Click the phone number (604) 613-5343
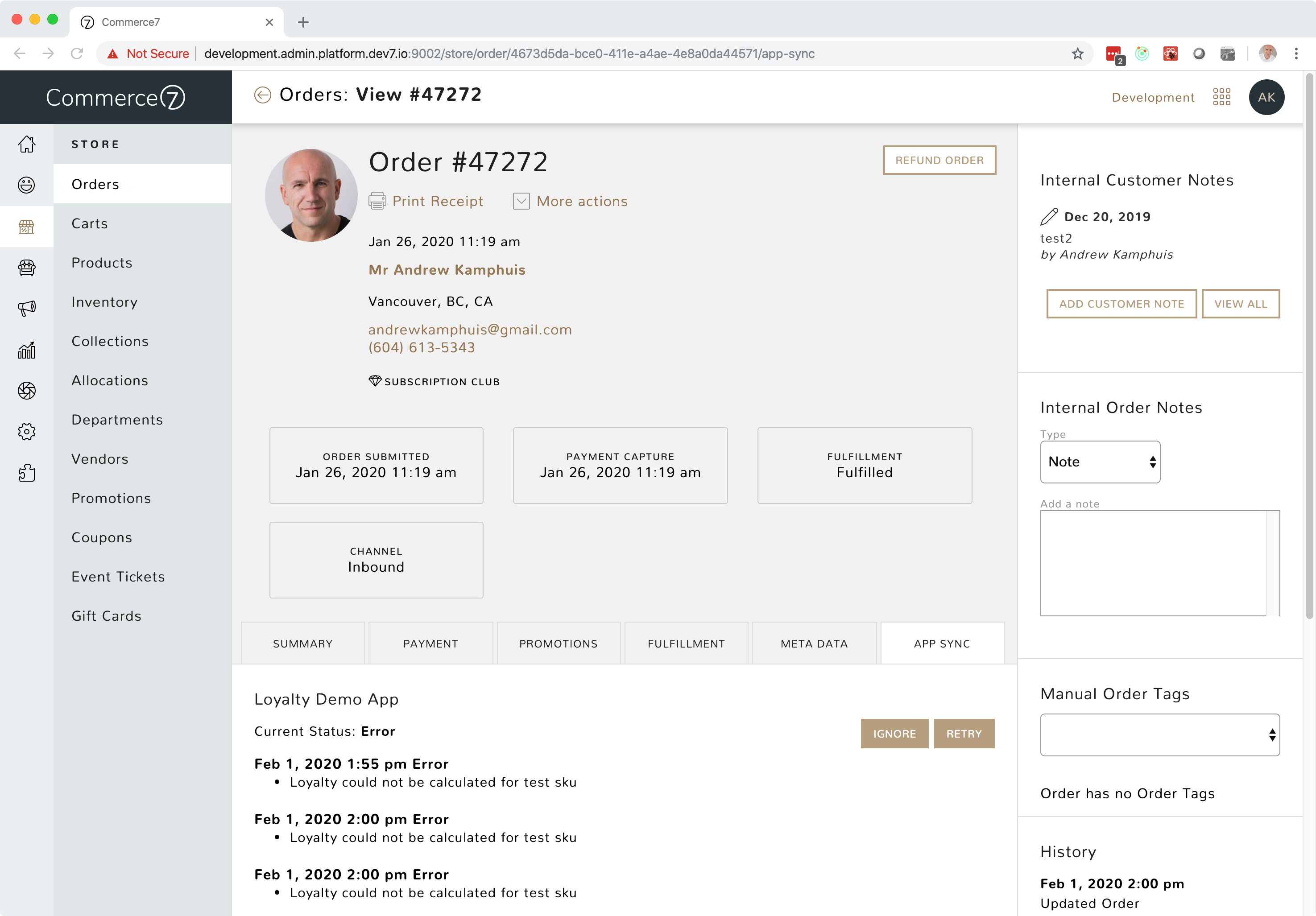Image resolution: width=1316 pixels, height=916 pixels. coord(421,348)
